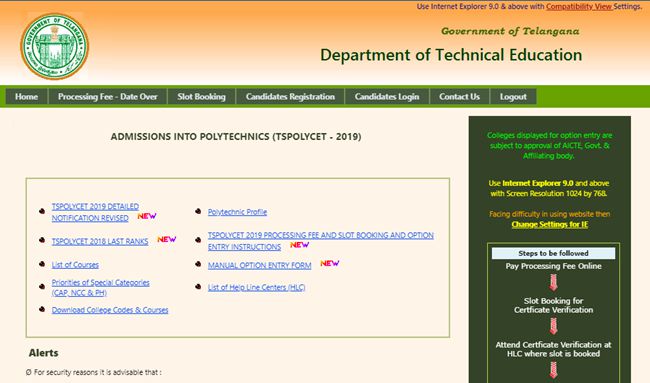Click 'Facing difficulty in using website then' text
650x383 pixels.
tap(549, 214)
